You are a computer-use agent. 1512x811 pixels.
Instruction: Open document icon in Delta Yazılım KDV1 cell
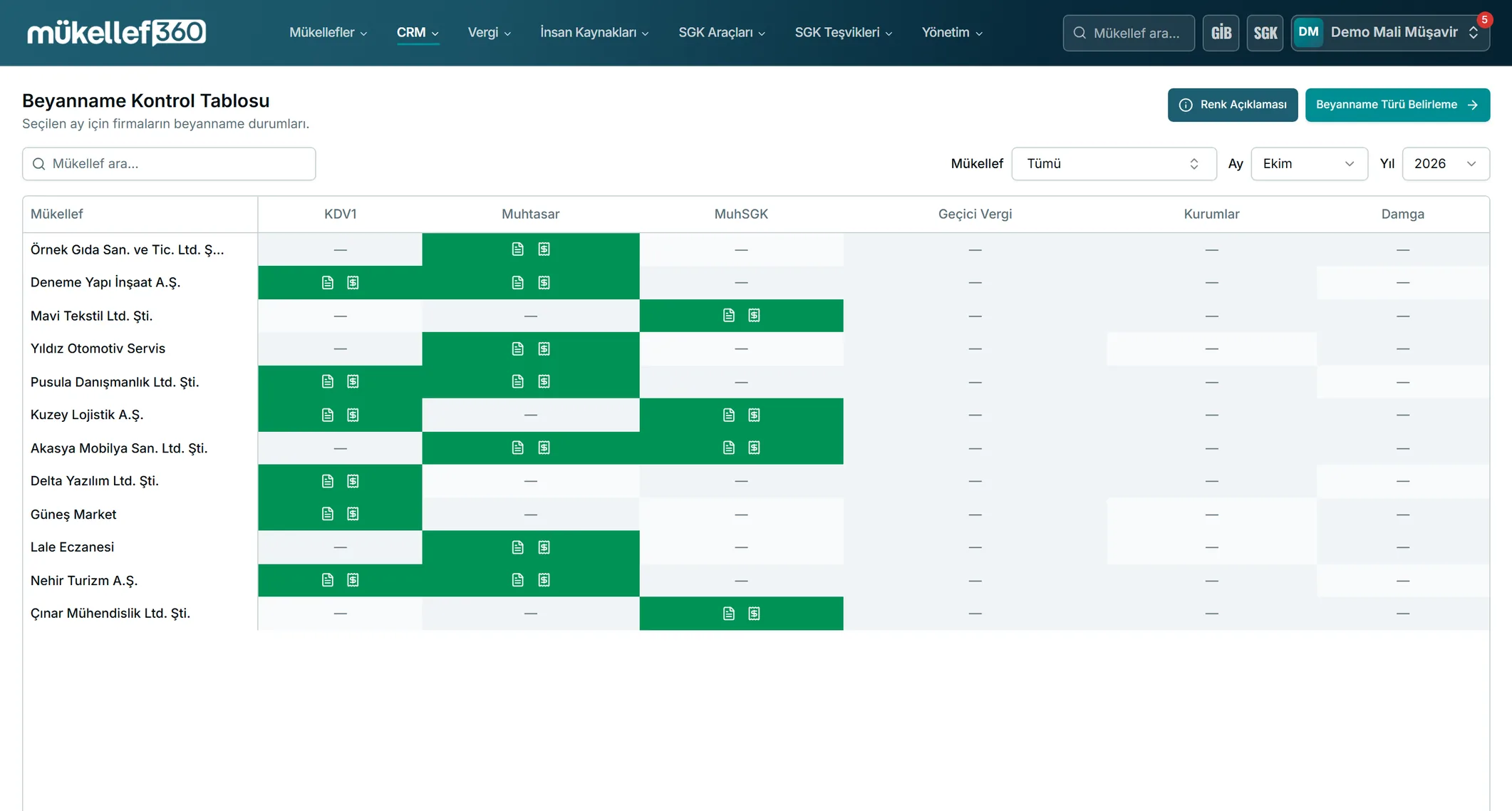click(x=328, y=481)
